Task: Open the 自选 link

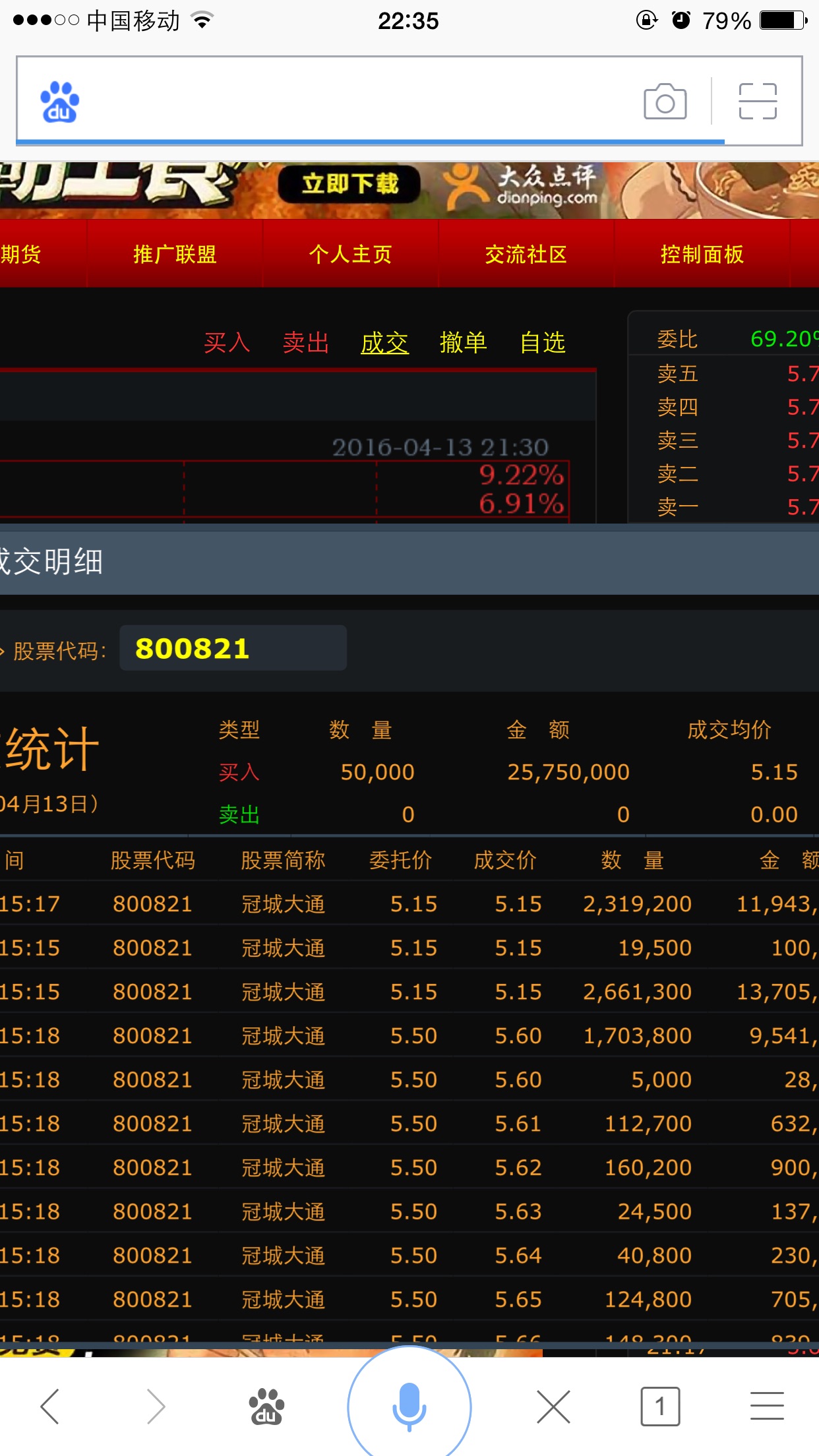Action: click(542, 343)
